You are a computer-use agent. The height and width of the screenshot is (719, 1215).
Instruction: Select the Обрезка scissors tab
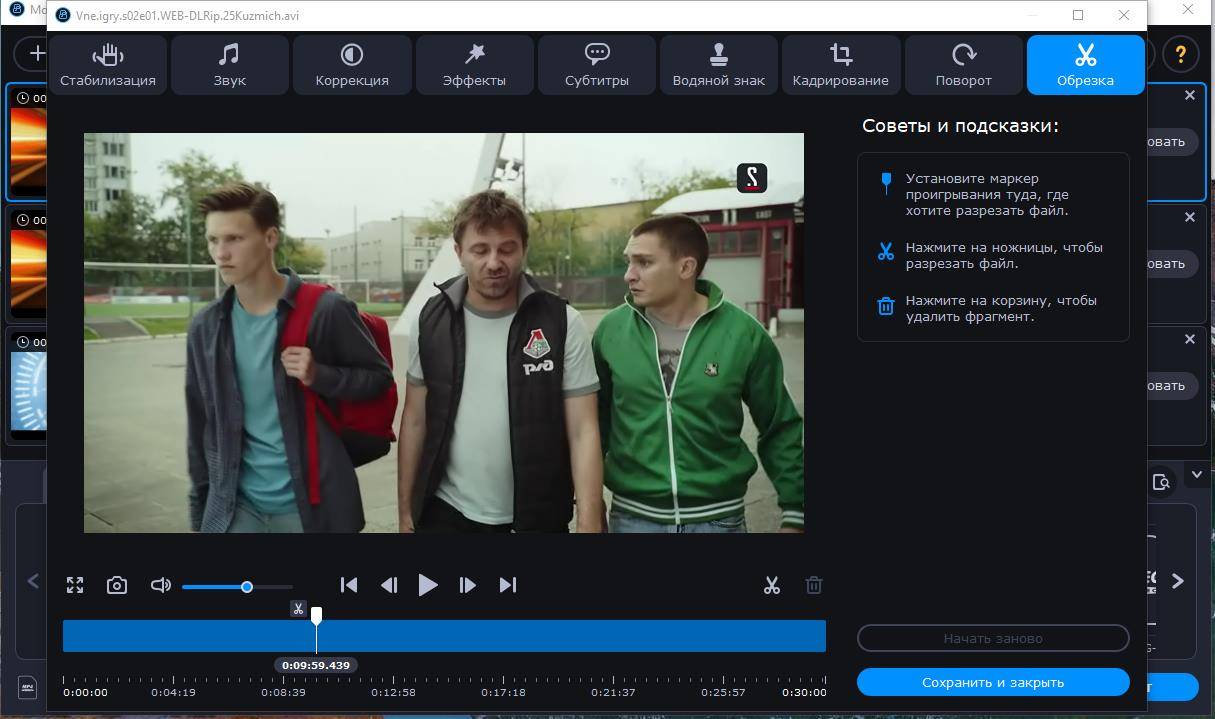[x=1086, y=65]
